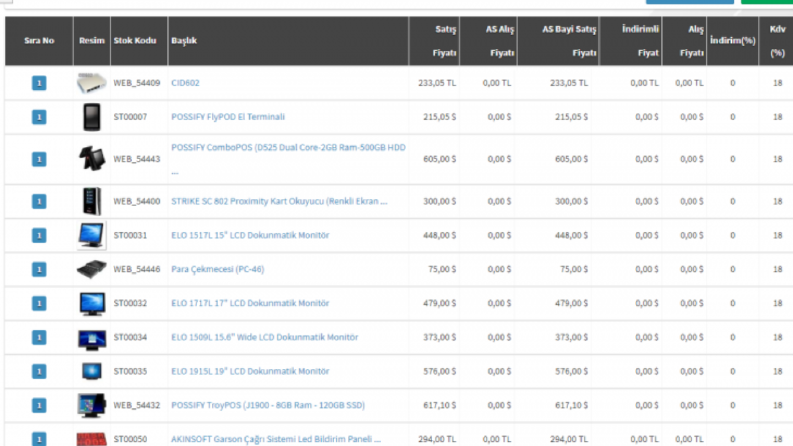This screenshot has width=793, height=446.
Task: Open the POSSIFY TroyPOS J1900 product link
Action: tap(268, 405)
